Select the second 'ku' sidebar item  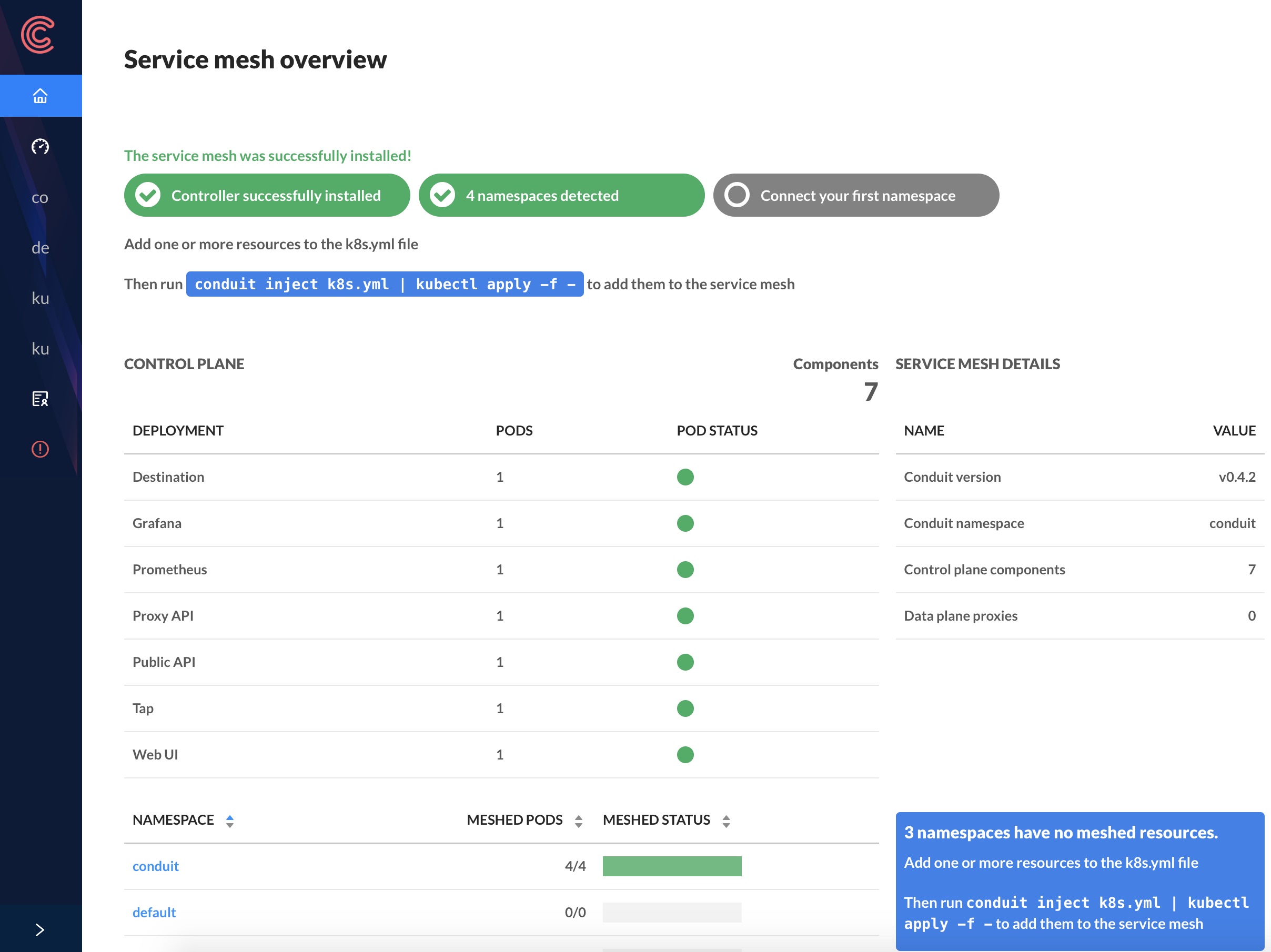tap(40, 348)
